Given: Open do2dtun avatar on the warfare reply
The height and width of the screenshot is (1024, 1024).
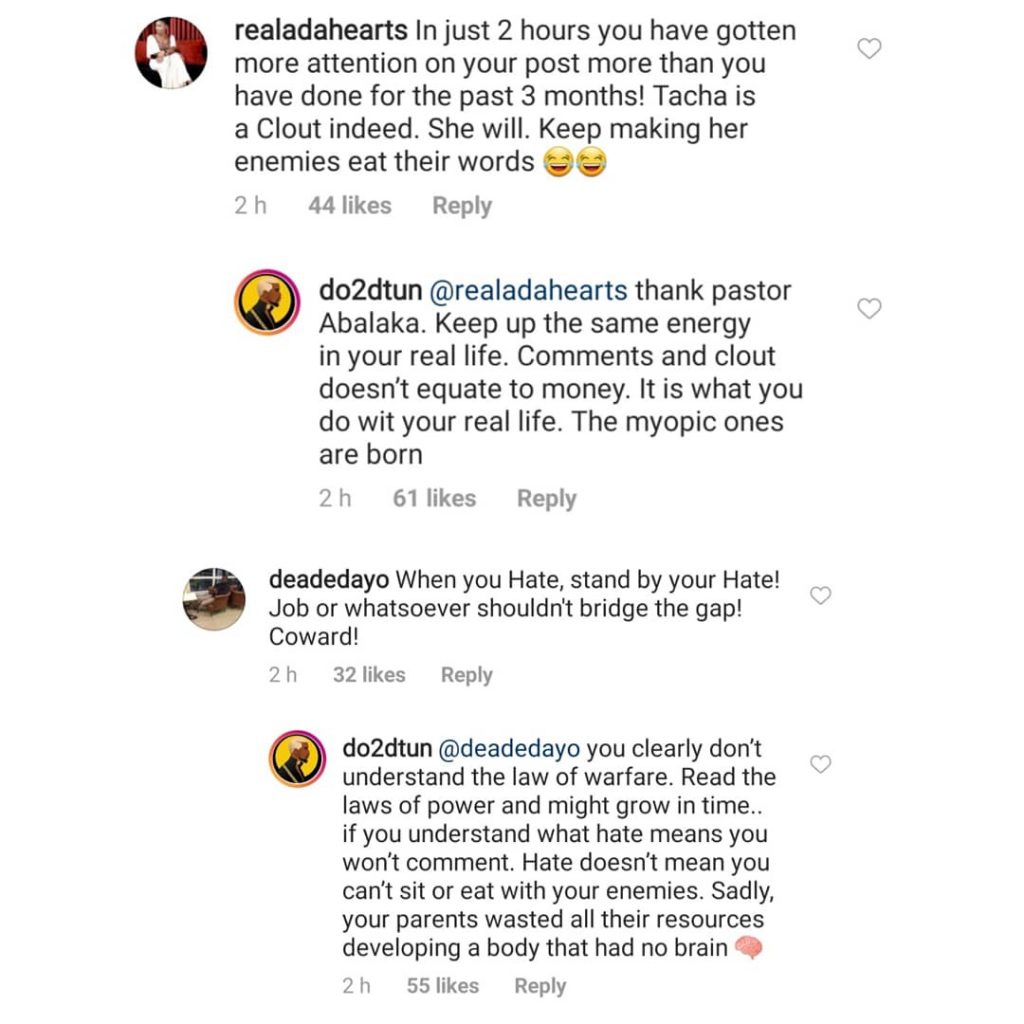Looking at the screenshot, I should pos(299,760).
